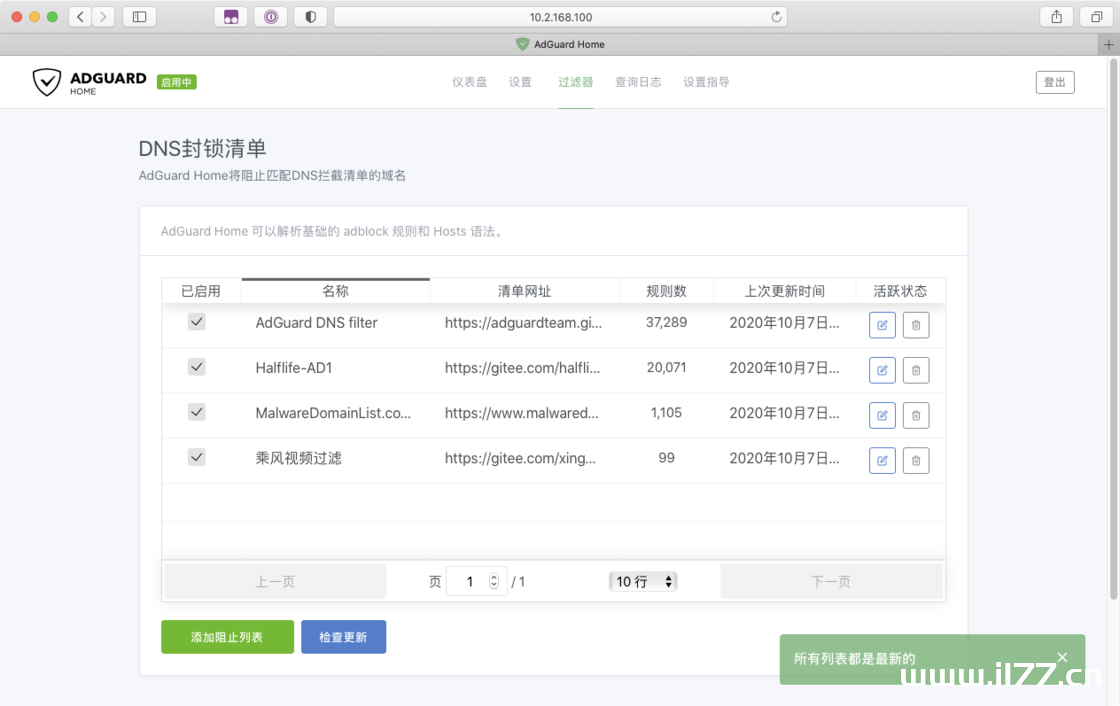Edit the Halflife-AD1 list
Image resolution: width=1120 pixels, height=706 pixels.
[882, 370]
